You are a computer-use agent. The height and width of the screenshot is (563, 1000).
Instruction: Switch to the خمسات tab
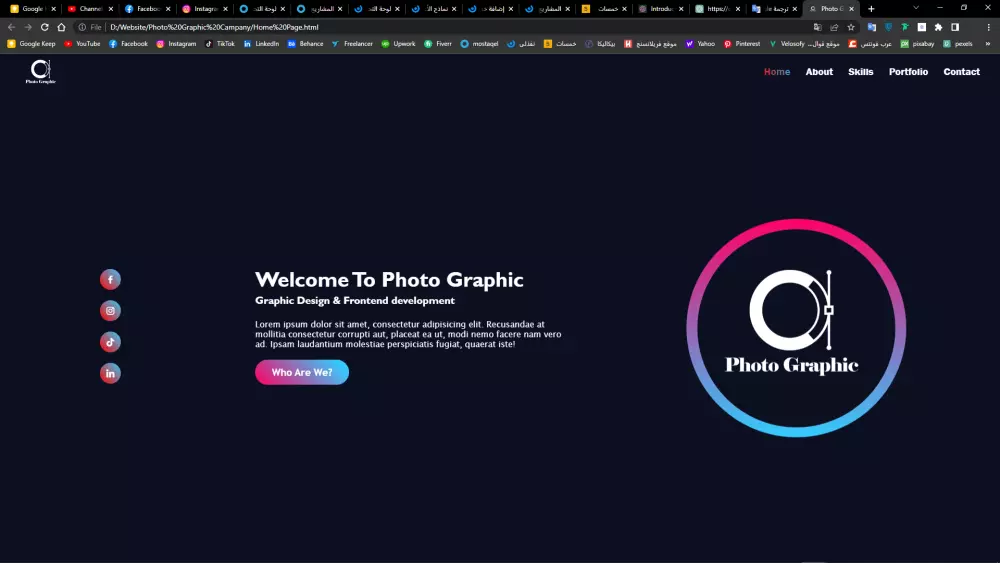coord(603,9)
